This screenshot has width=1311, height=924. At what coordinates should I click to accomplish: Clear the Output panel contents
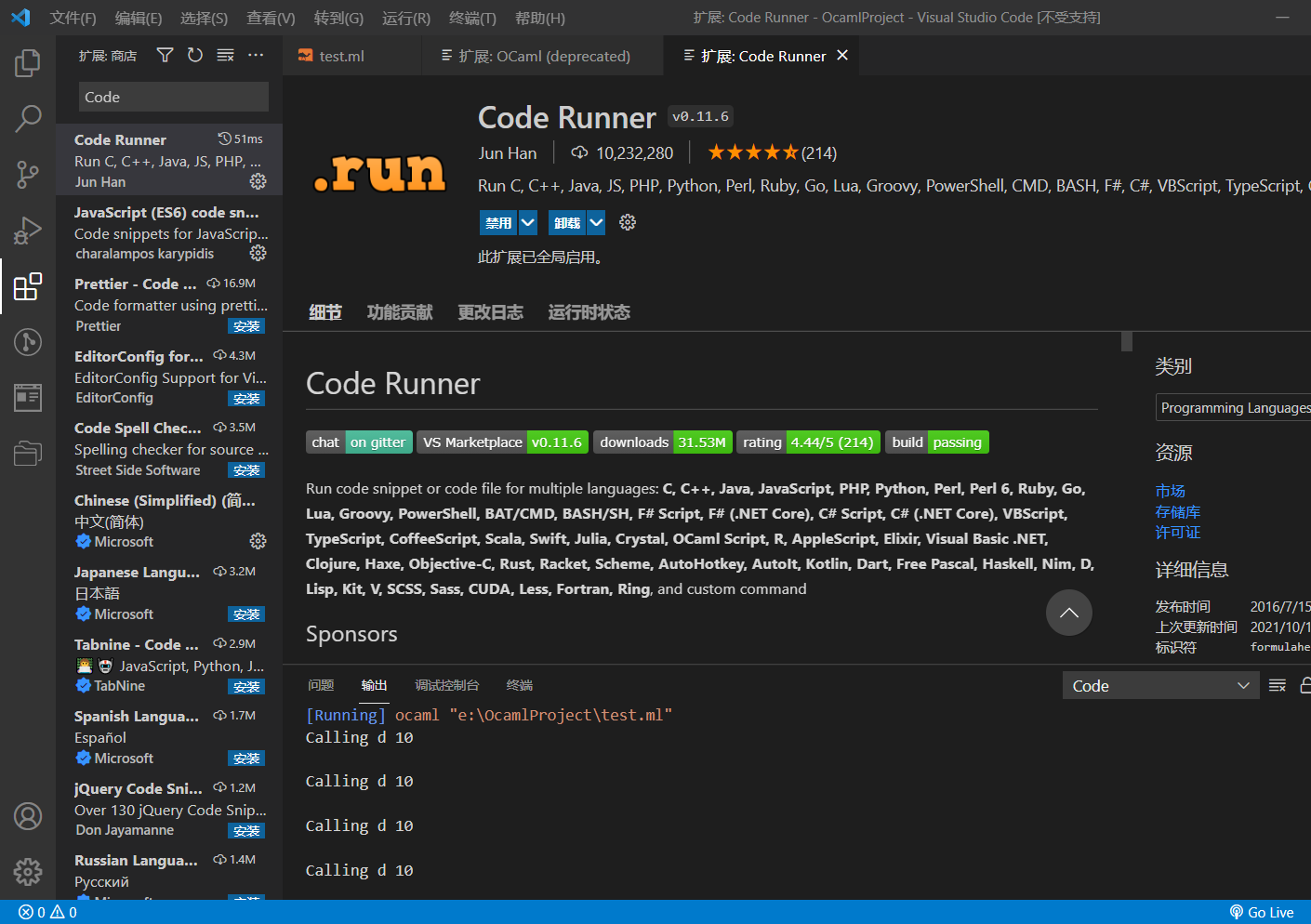[x=1277, y=684]
